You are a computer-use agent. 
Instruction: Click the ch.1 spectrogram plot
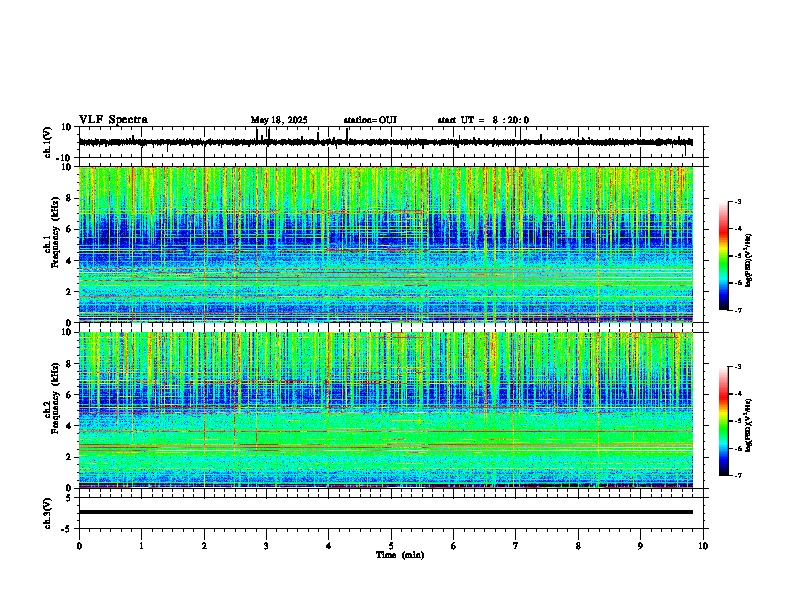click(x=386, y=244)
